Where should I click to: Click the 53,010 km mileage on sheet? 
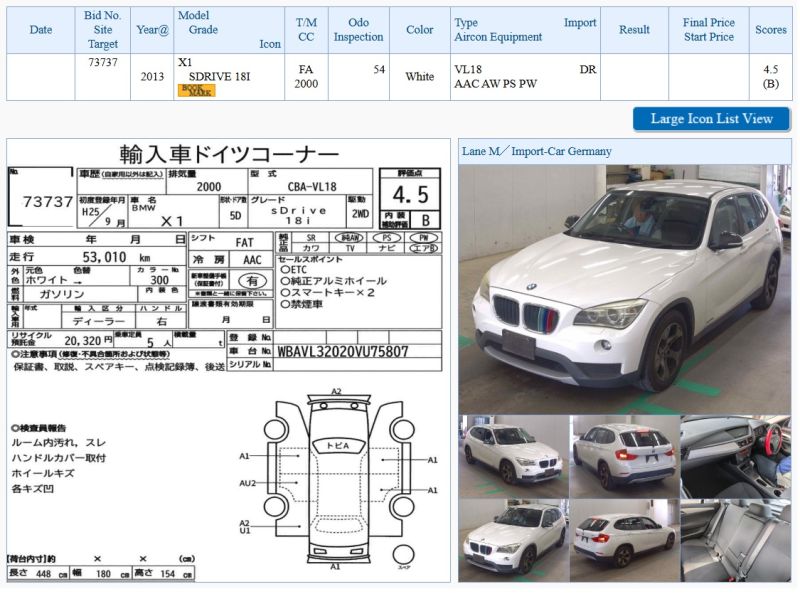(116, 257)
